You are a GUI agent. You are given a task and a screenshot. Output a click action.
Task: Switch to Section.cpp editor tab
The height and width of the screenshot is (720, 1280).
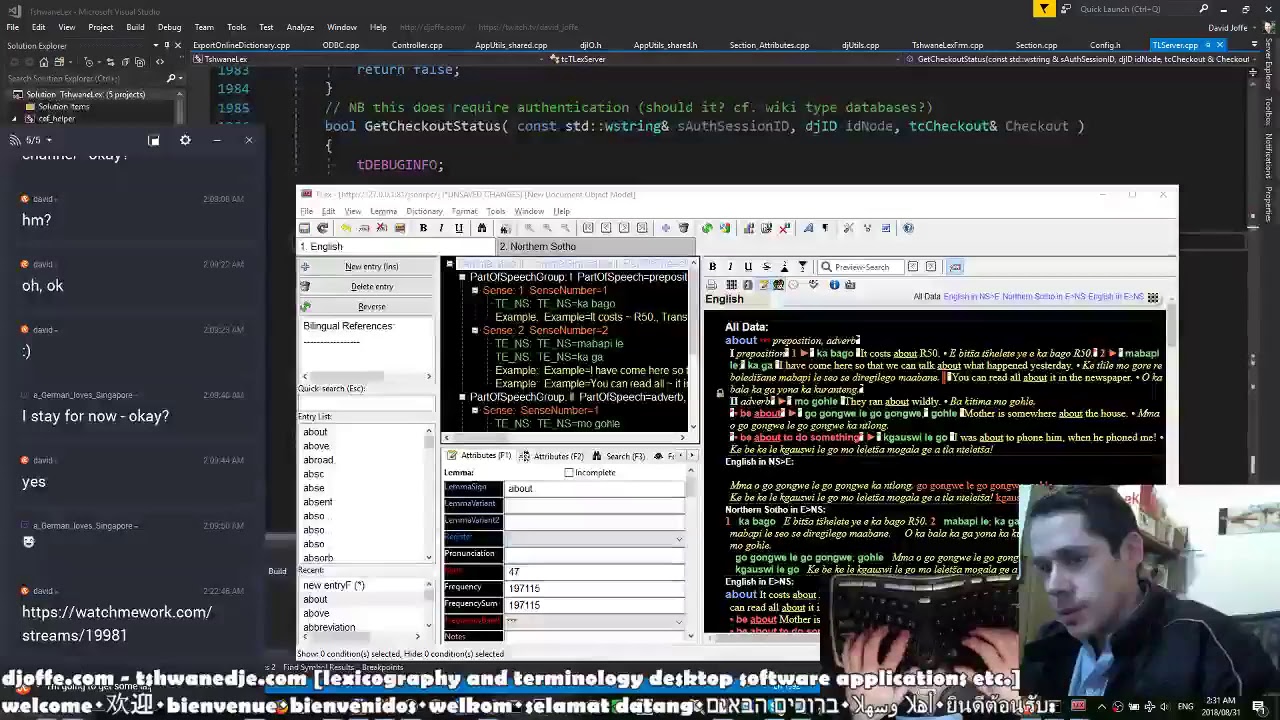point(1036,45)
